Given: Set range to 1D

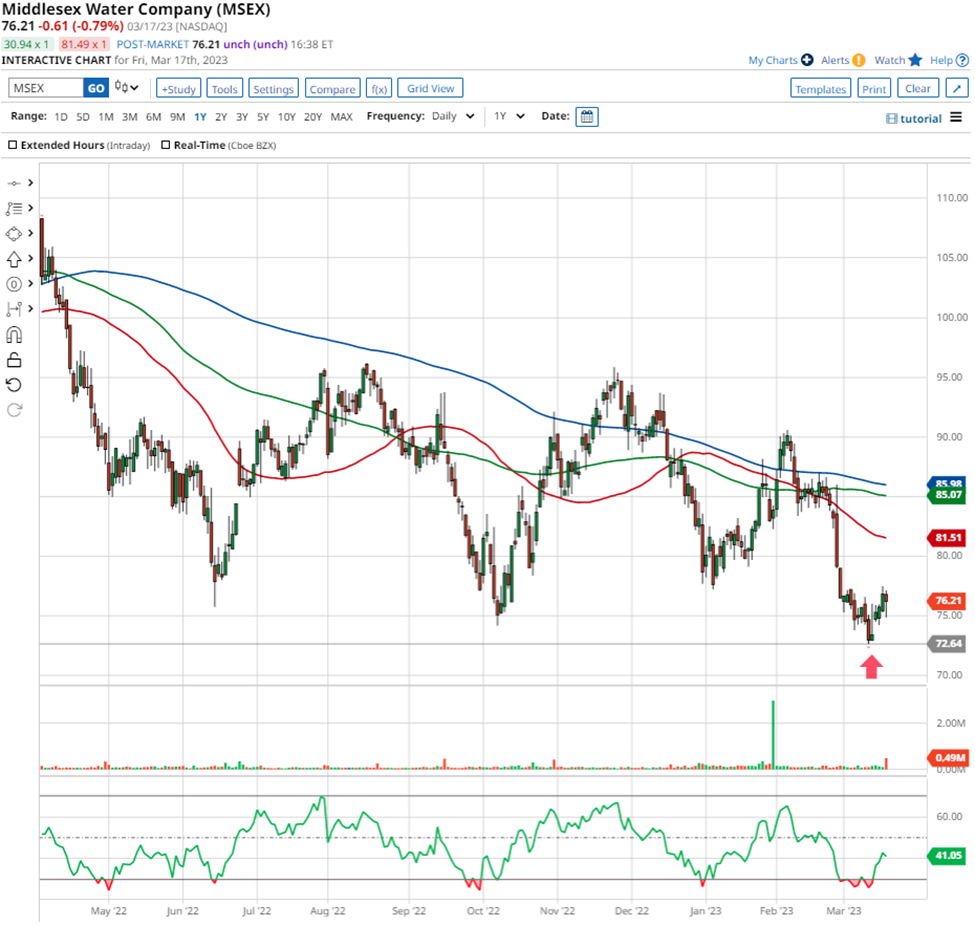Looking at the screenshot, I should pyautogui.click(x=61, y=117).
